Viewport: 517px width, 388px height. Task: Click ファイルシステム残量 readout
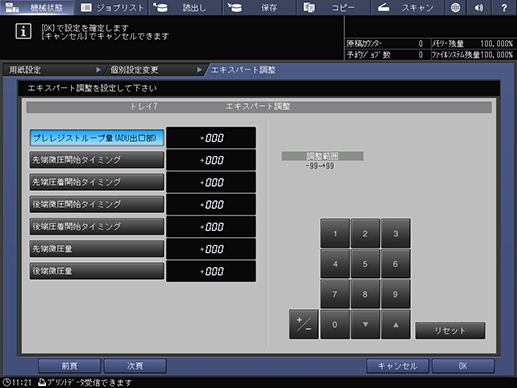point(472,55)
